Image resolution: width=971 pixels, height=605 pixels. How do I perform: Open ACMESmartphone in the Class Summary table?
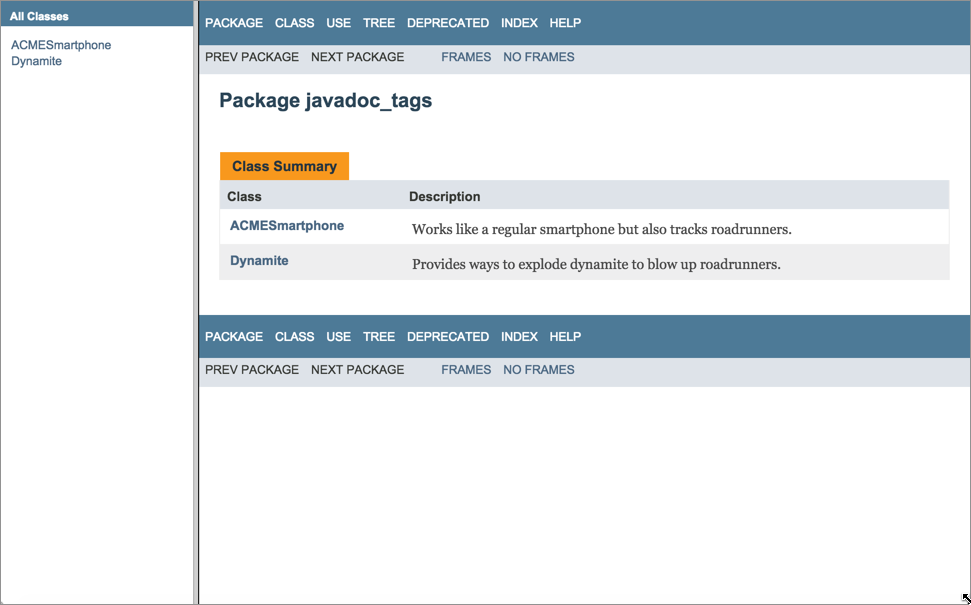tap(287, 226)
